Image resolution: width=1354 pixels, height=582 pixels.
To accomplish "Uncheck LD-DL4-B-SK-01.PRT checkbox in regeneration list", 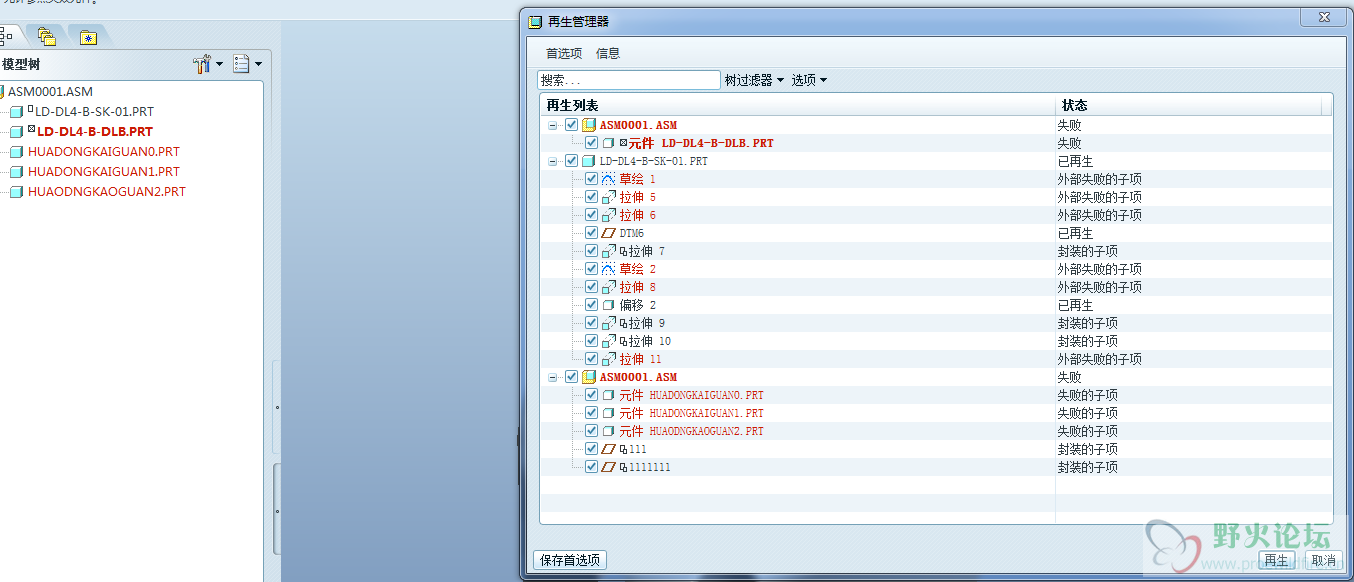I will click(x=572, y=161).
